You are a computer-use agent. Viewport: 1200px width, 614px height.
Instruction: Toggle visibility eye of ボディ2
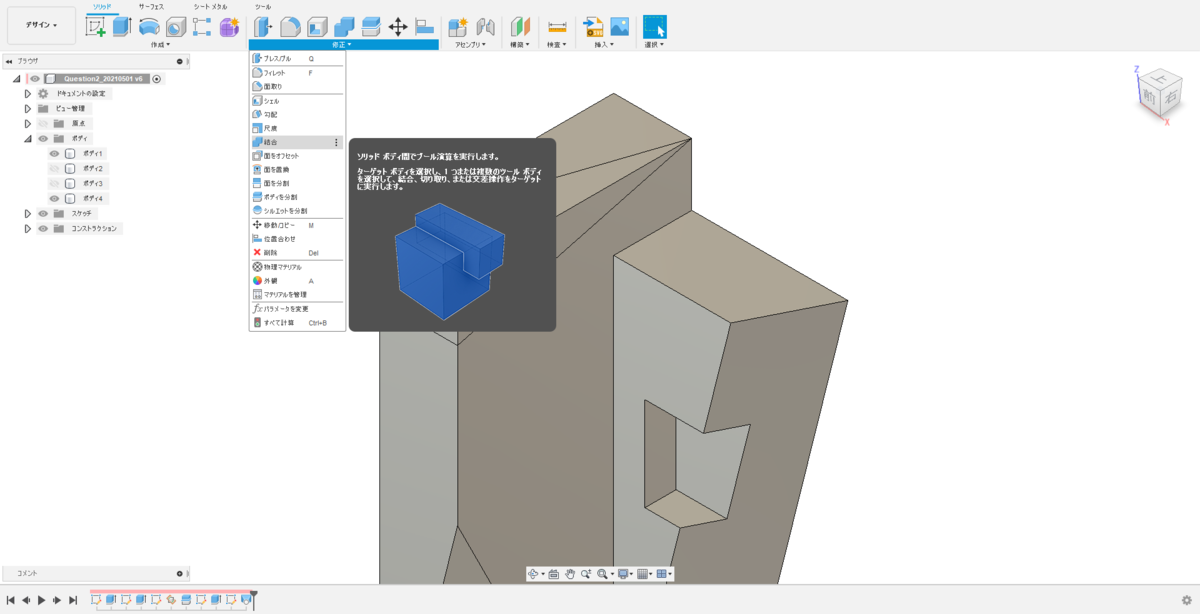point(55,168)
